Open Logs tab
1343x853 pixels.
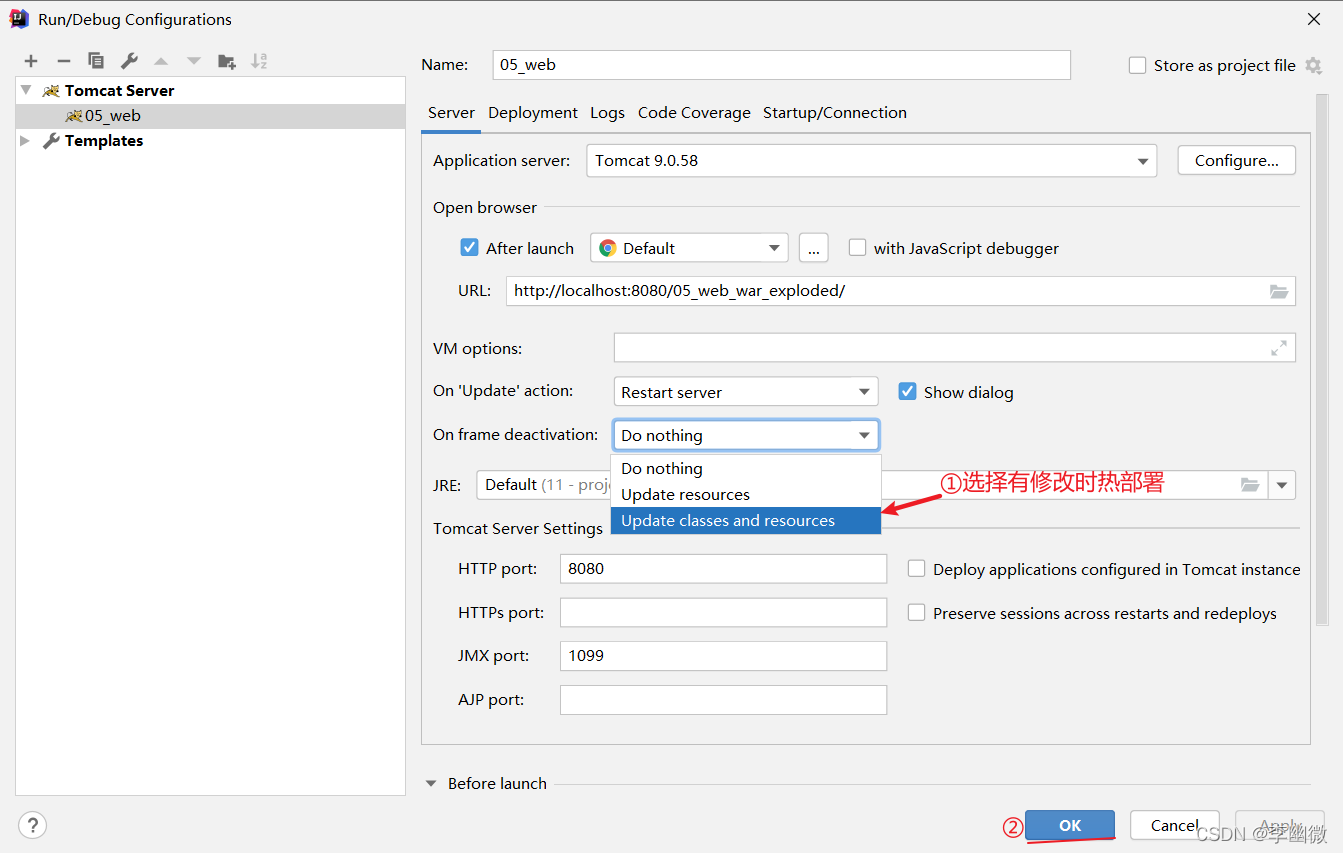607,112
